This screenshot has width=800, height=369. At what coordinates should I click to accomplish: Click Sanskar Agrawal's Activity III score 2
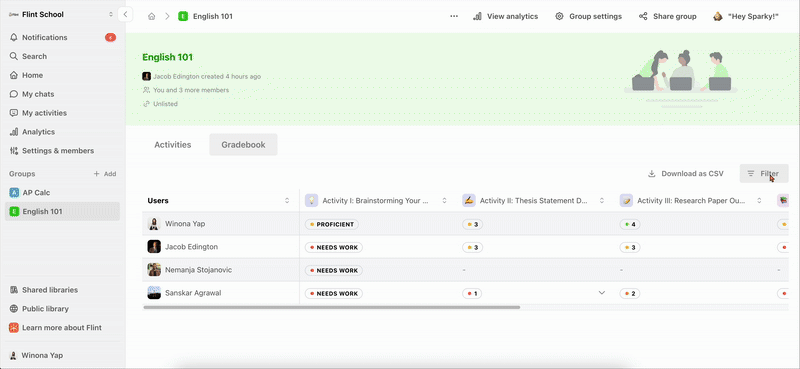pos(630,293)
